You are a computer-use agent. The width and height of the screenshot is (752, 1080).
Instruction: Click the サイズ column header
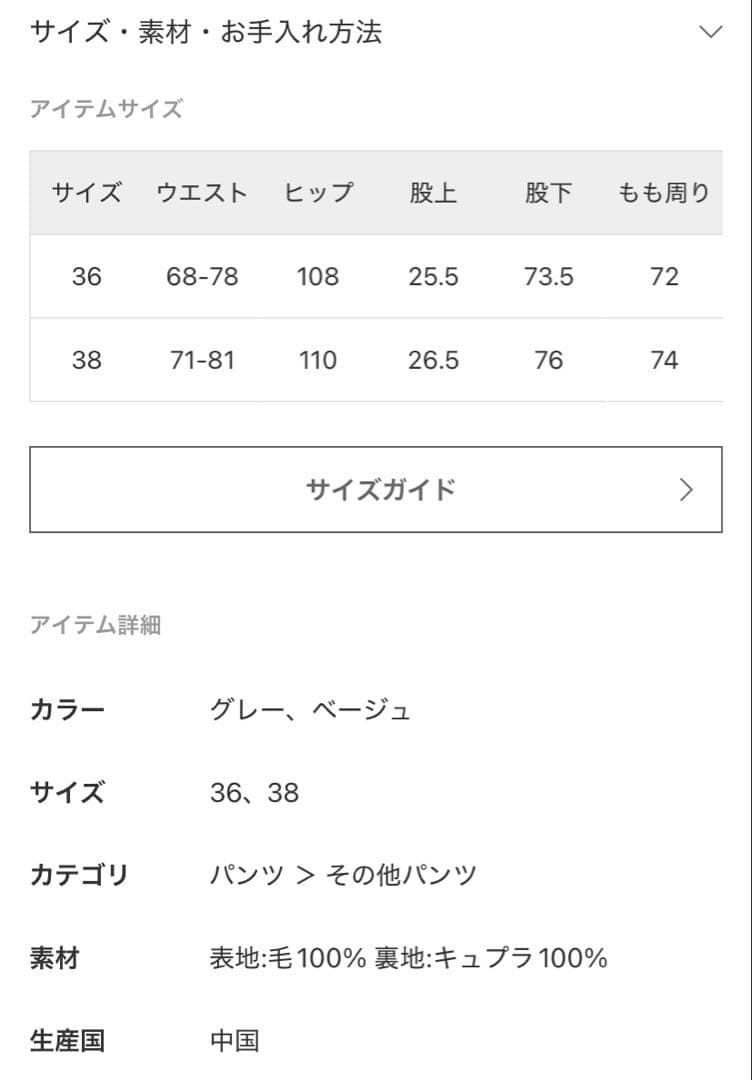click(x=85, y=193)
